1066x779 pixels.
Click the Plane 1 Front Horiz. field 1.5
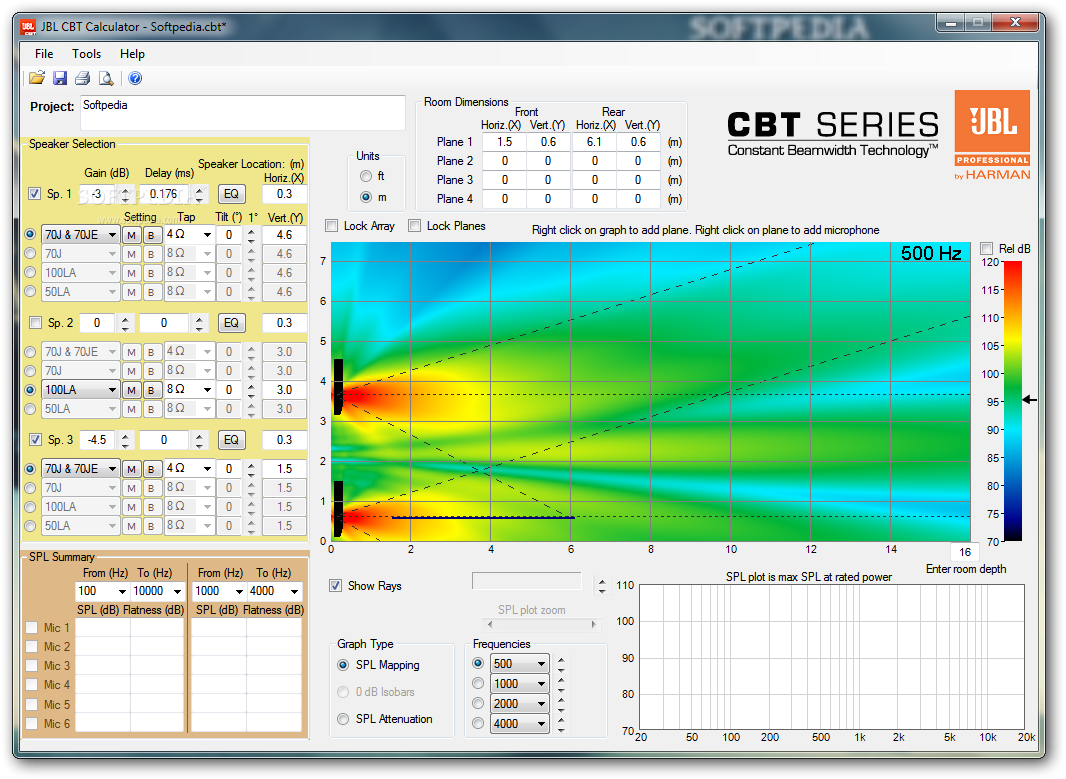pyautogui.click(x=504, y=141)
